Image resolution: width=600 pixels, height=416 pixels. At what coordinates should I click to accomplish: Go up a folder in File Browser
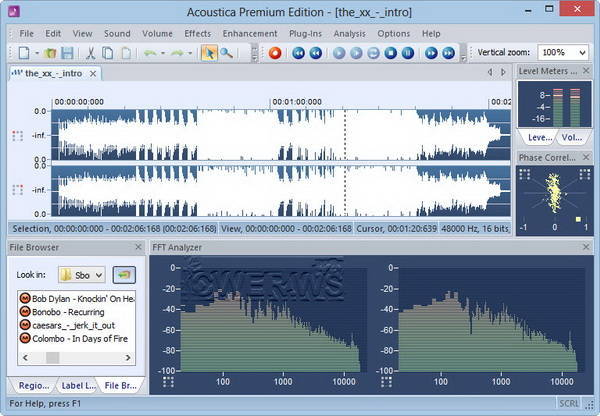pyautogui.click(x=125, y=273)
